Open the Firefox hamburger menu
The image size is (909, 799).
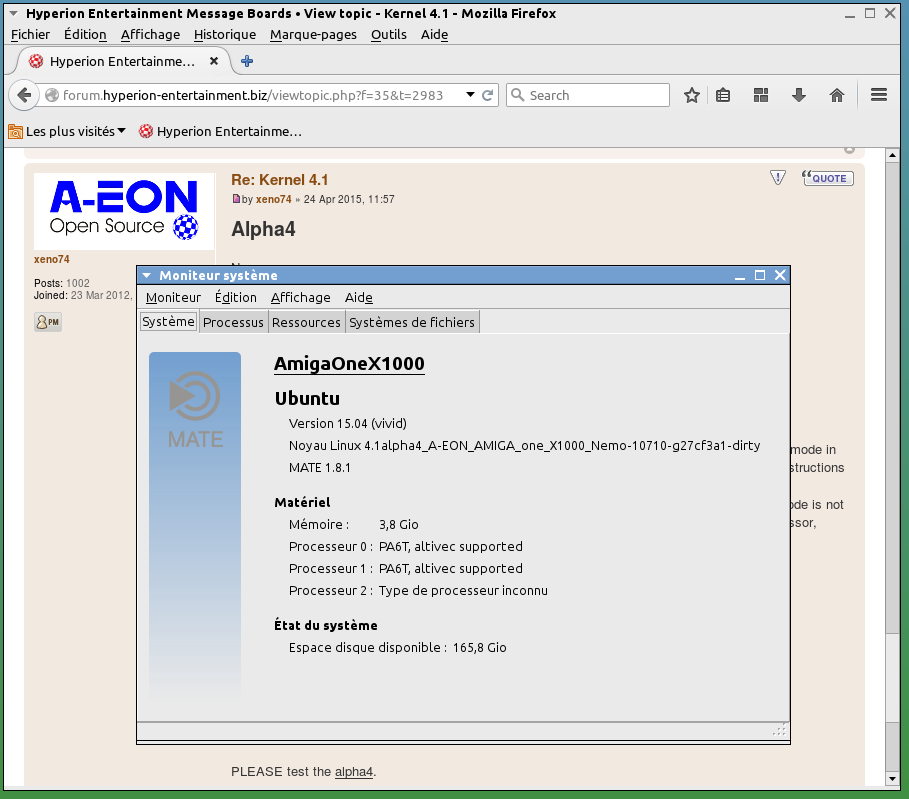click(x=879, y=95)
